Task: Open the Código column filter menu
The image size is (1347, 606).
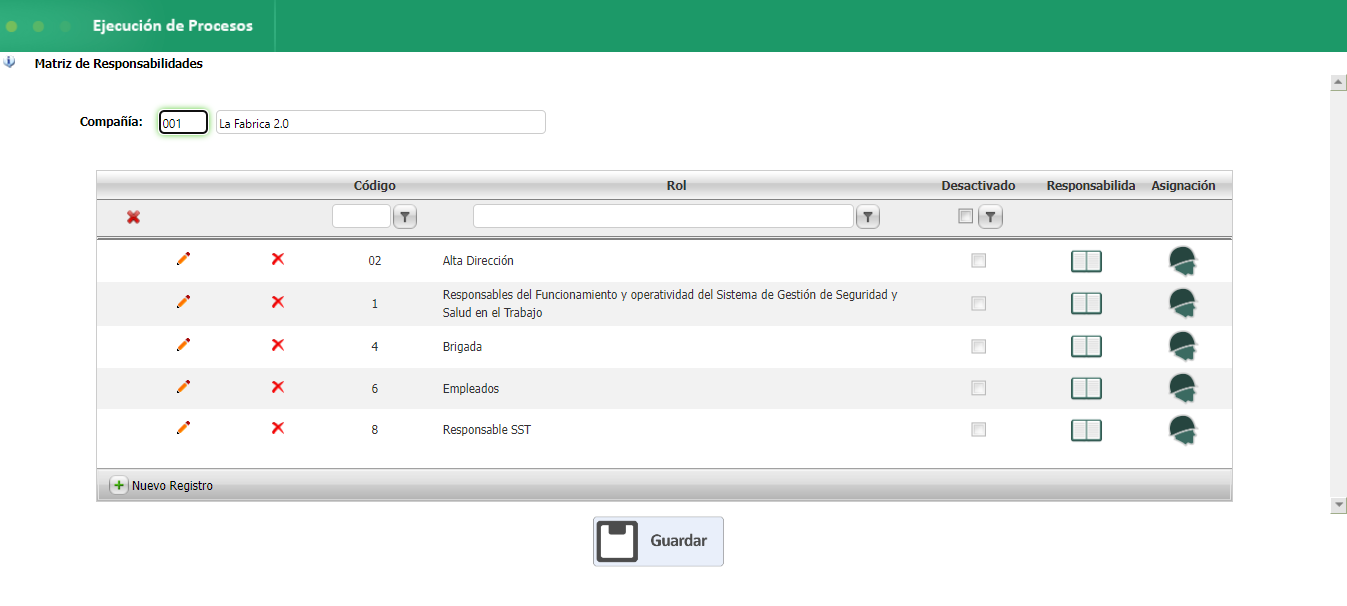Action: 405,217
